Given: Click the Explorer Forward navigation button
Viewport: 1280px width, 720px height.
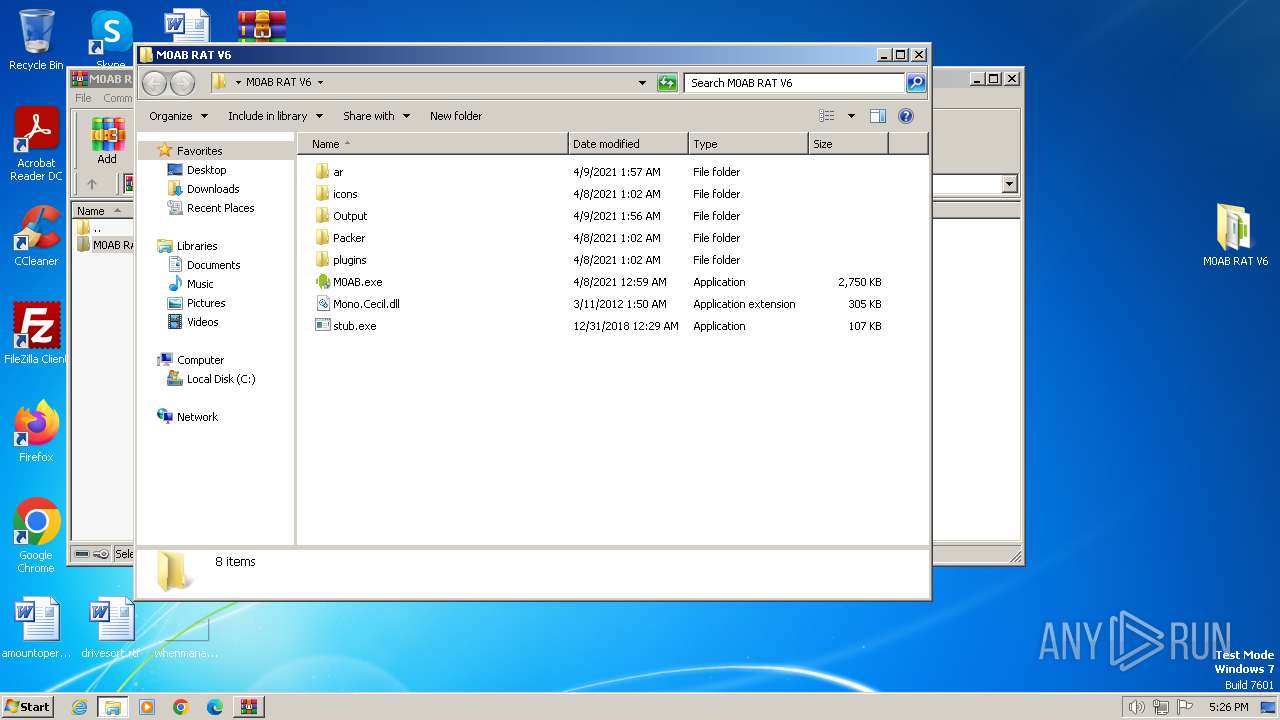Looking at the screenshot, I should coord(182,83).
